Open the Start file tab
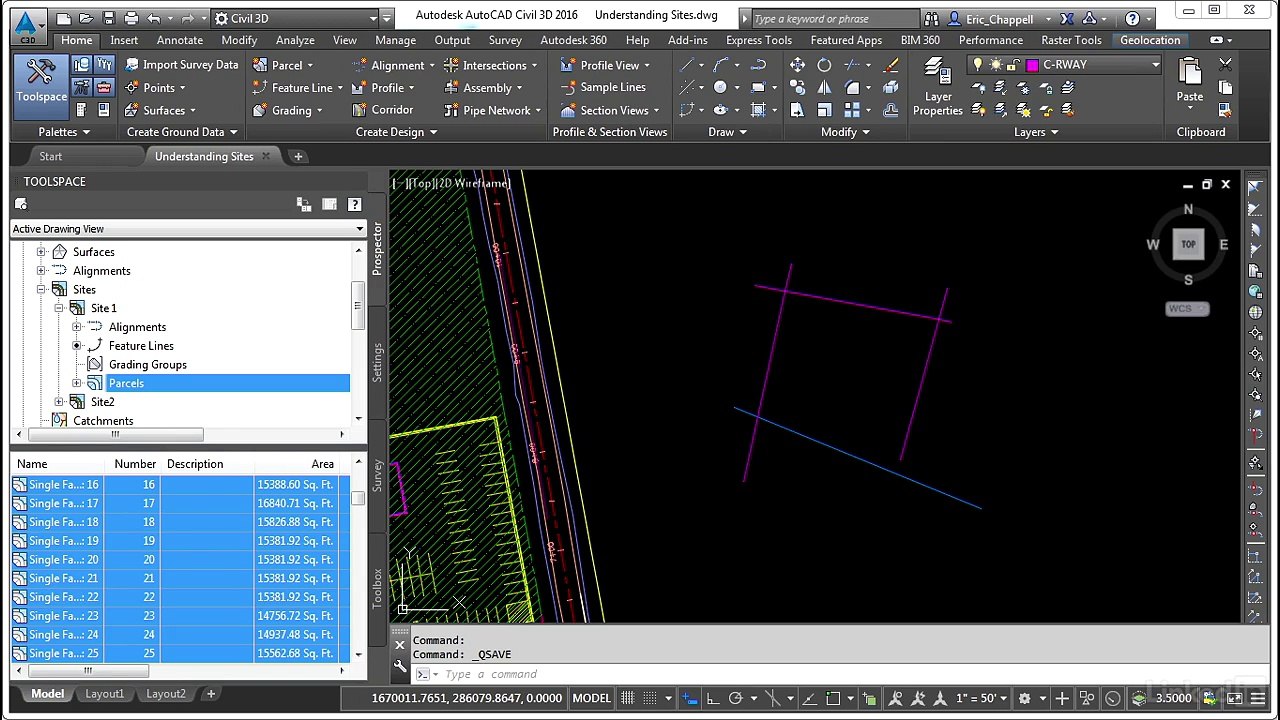 (x=51, y=157)
